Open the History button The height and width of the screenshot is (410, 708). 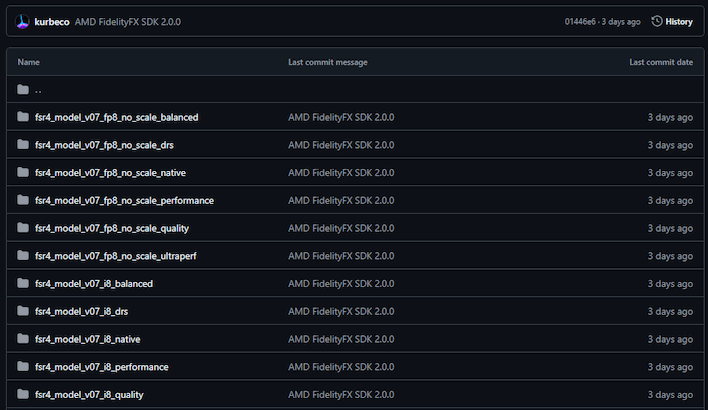(x=672, y=21)
